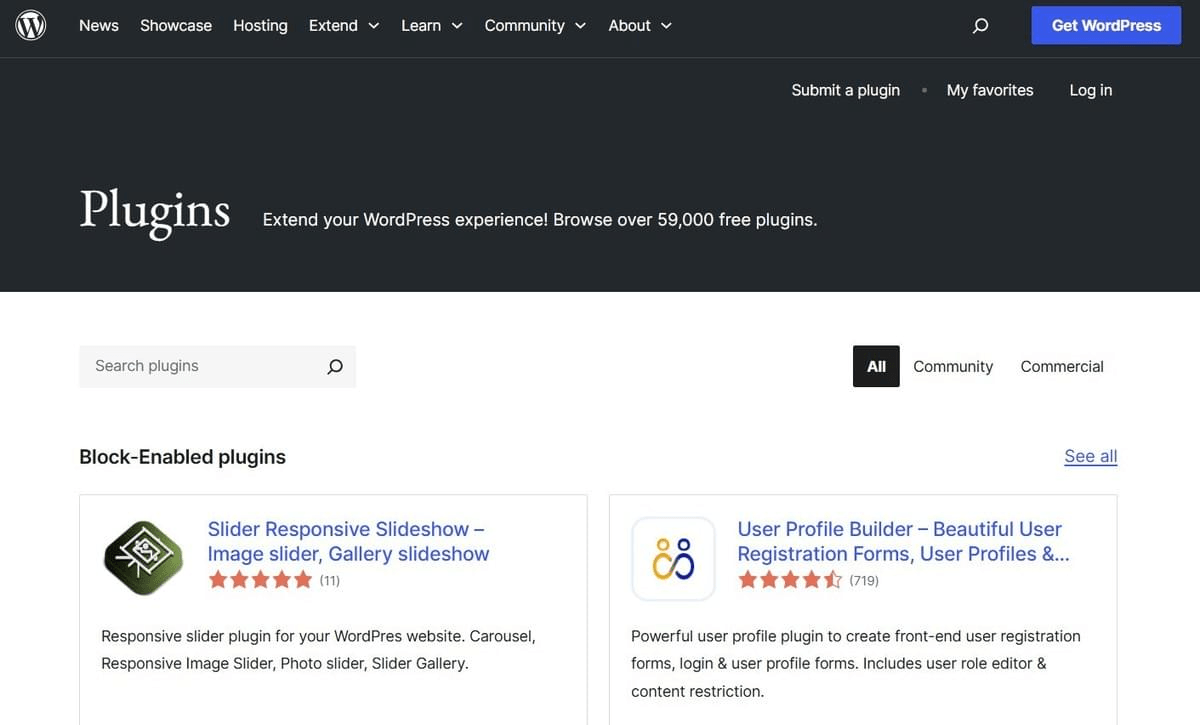Focus the Search plugins field

(205, 366)
